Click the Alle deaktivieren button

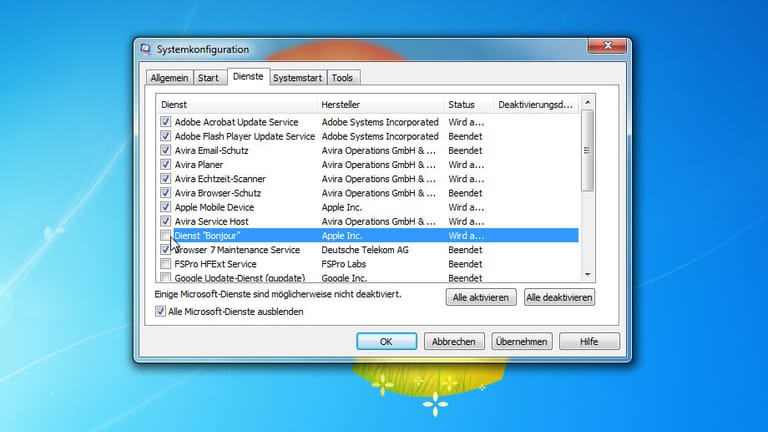coord(559,297)
